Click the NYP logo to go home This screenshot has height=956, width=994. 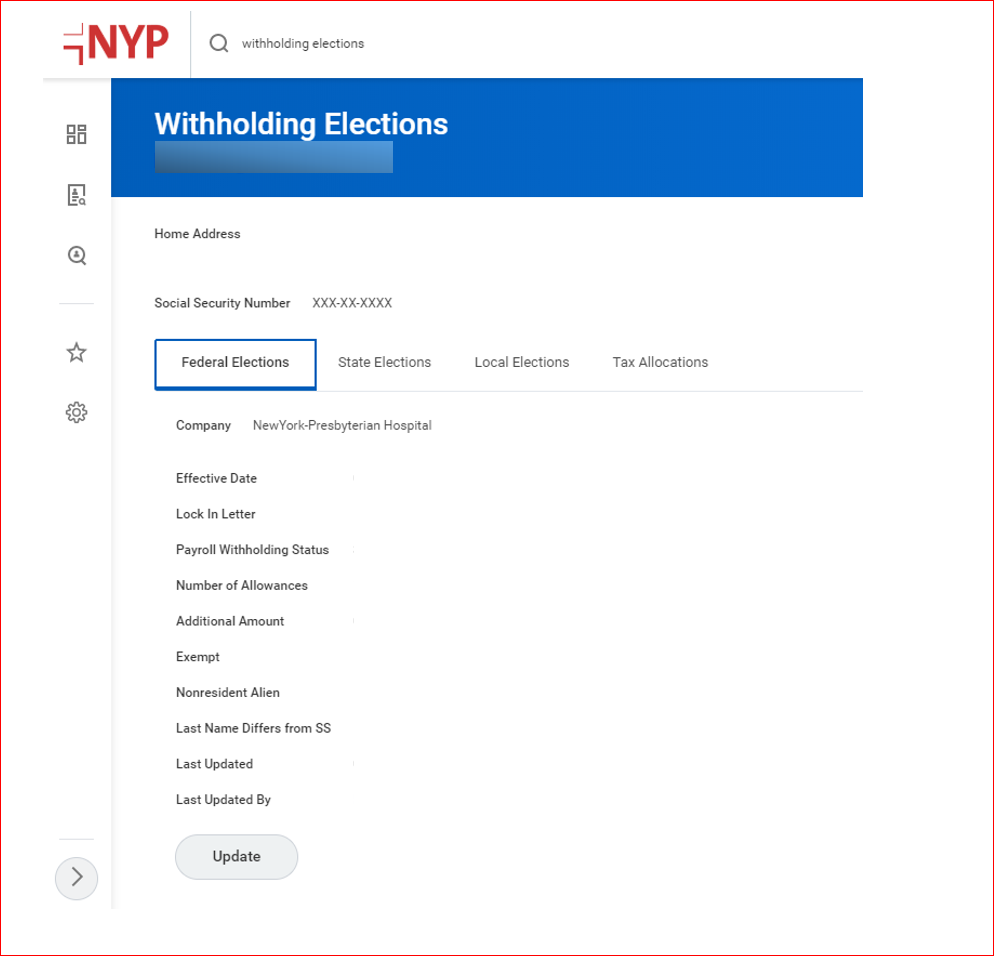[x=116, y=43]
